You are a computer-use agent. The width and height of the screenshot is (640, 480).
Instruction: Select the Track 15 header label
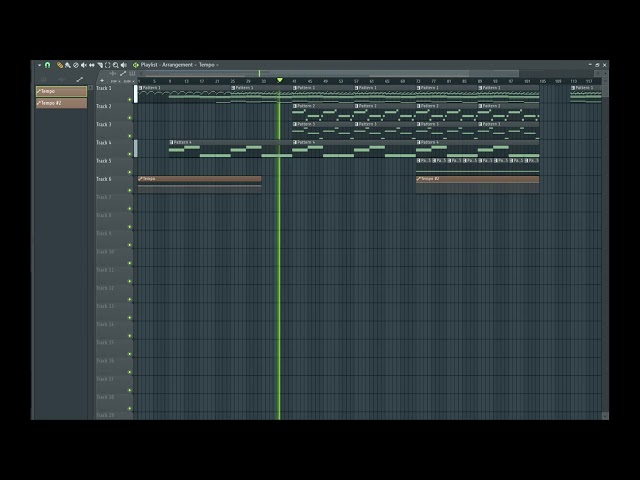point(105,342)
